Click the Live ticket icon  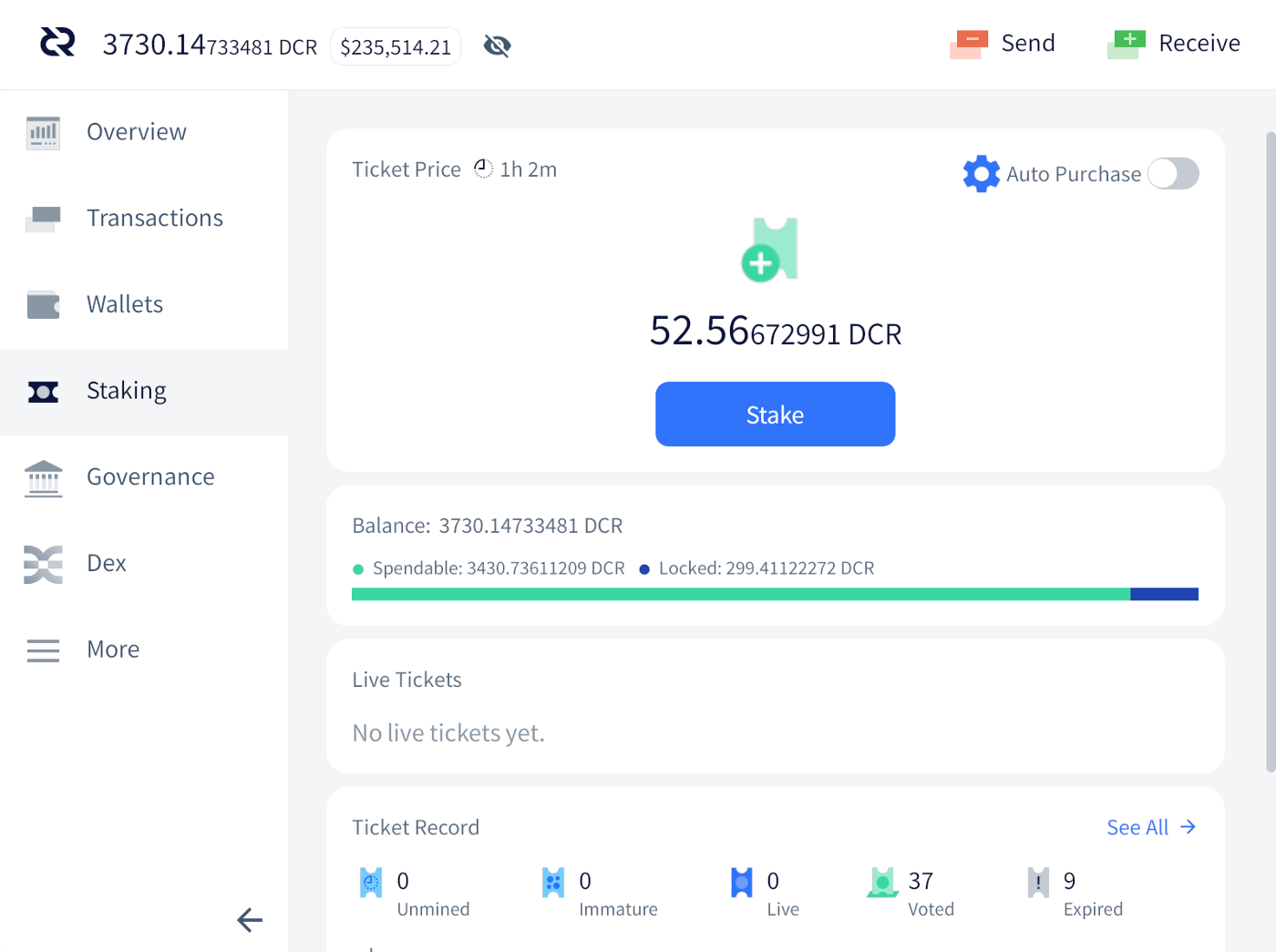742,882
